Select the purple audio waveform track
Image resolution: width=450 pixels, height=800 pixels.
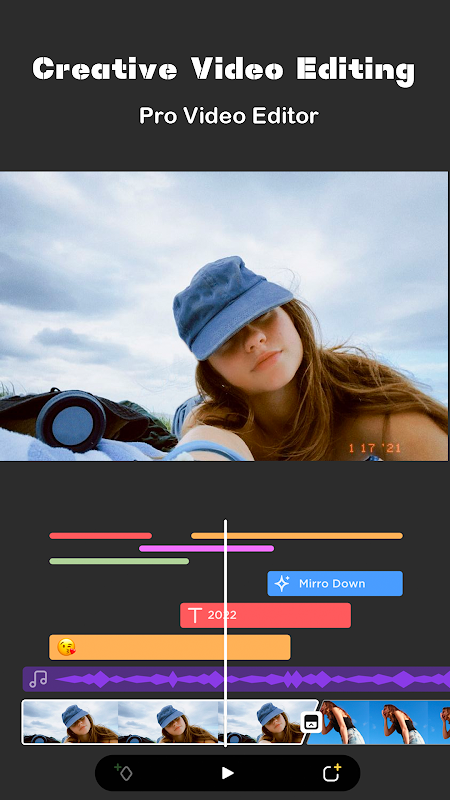tap(236, 679)
